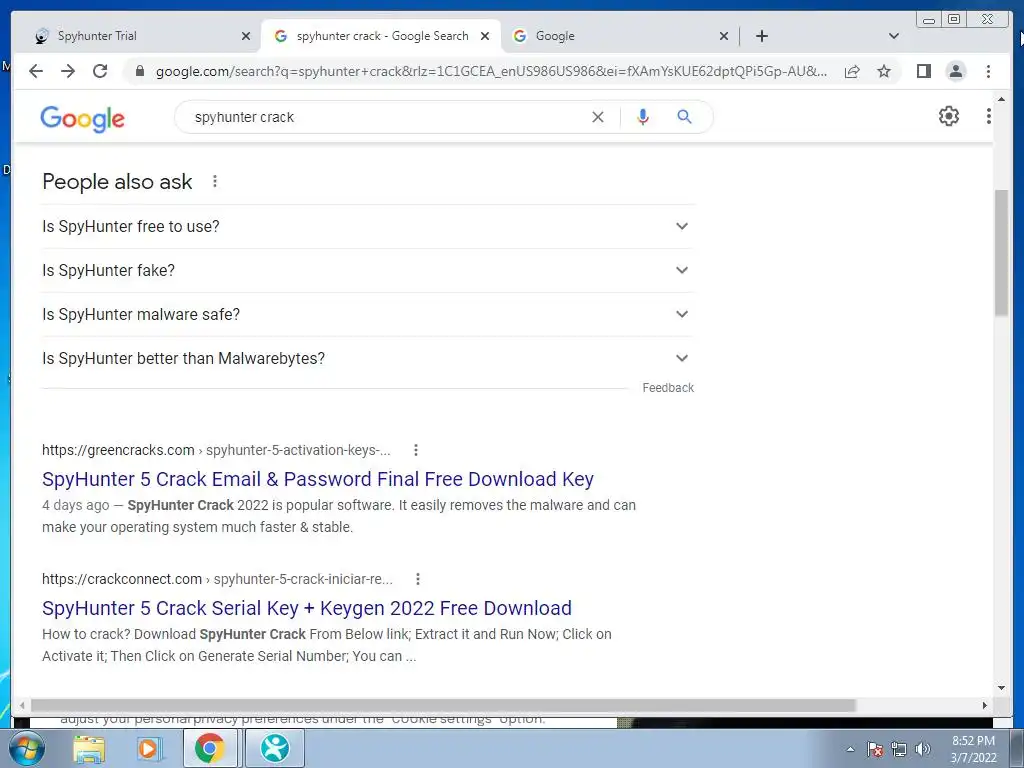Viewport: 1024px width, 768px height.
Task: Open Windows Explorer from the taskbar
Action: [x=89, y=748]
